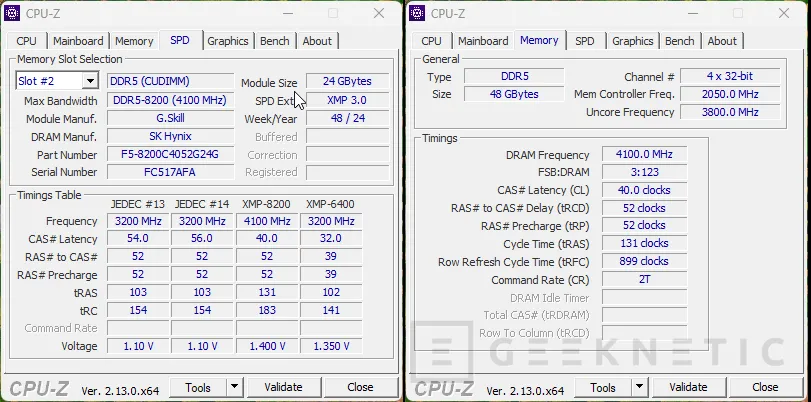
Task: Click CPU-Z app icon in left window title bar
Action: 12,13
